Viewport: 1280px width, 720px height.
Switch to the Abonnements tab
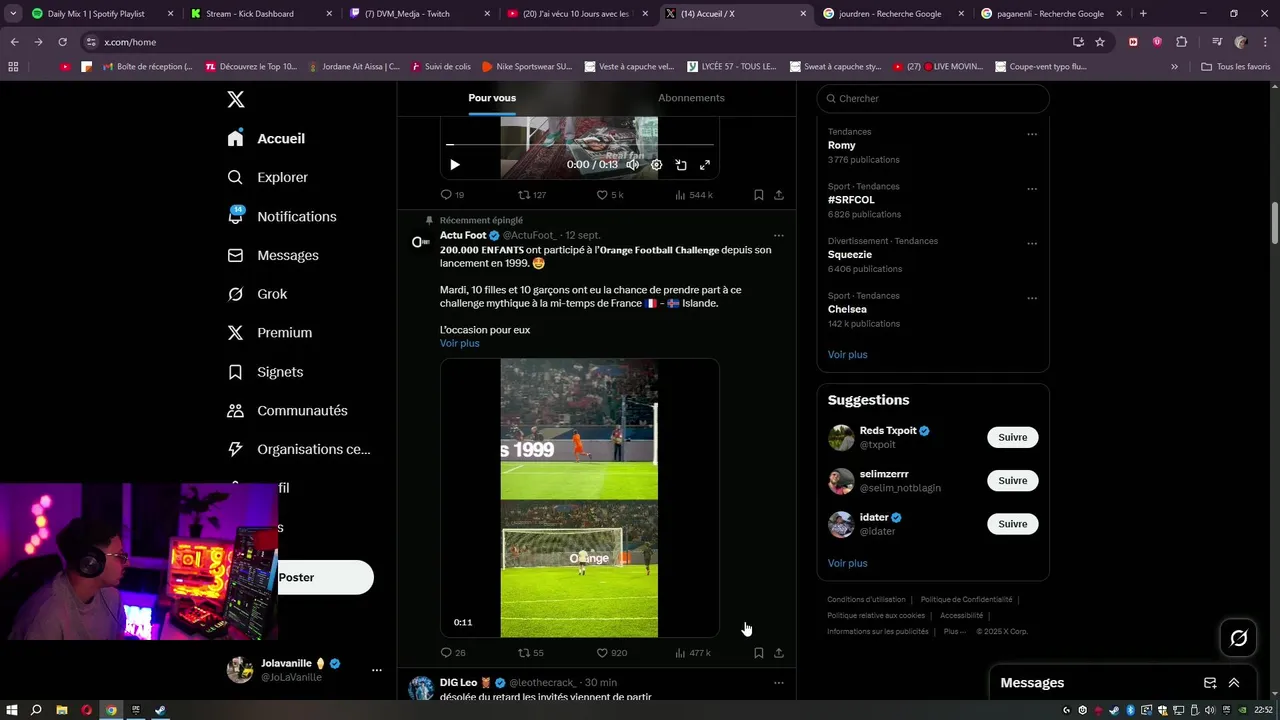coord(691,98)
